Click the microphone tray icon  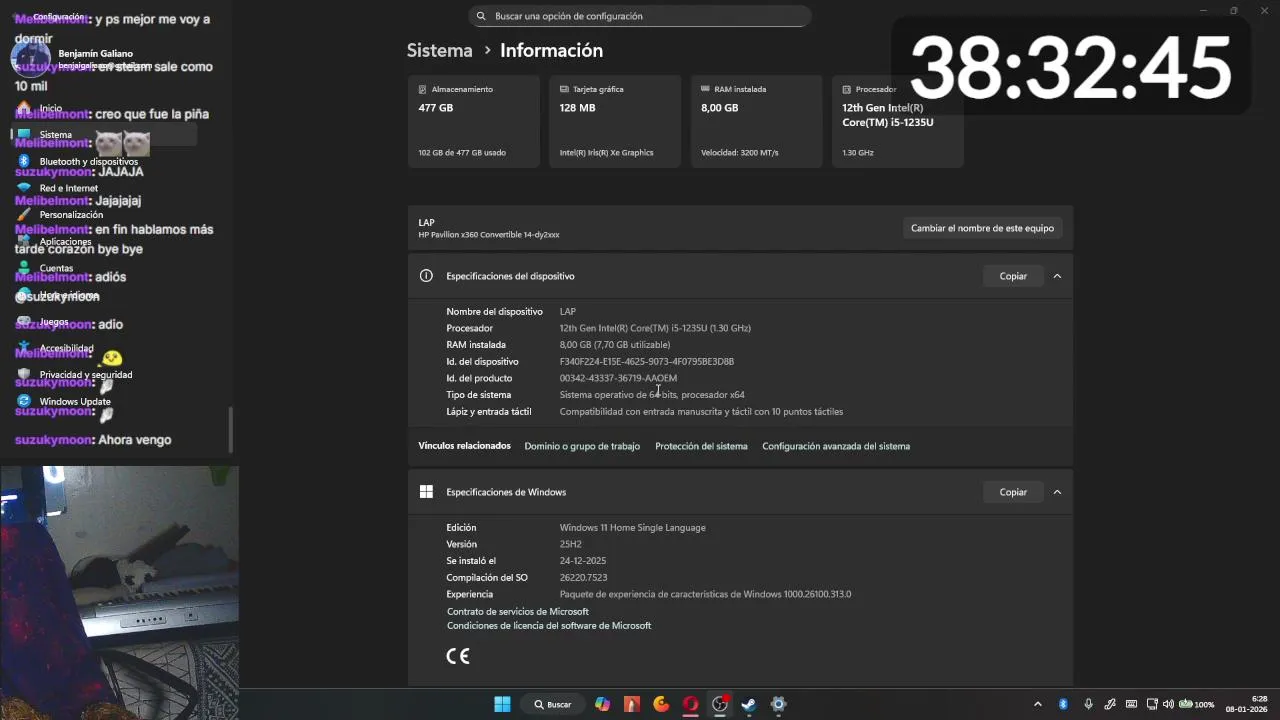1088,704
